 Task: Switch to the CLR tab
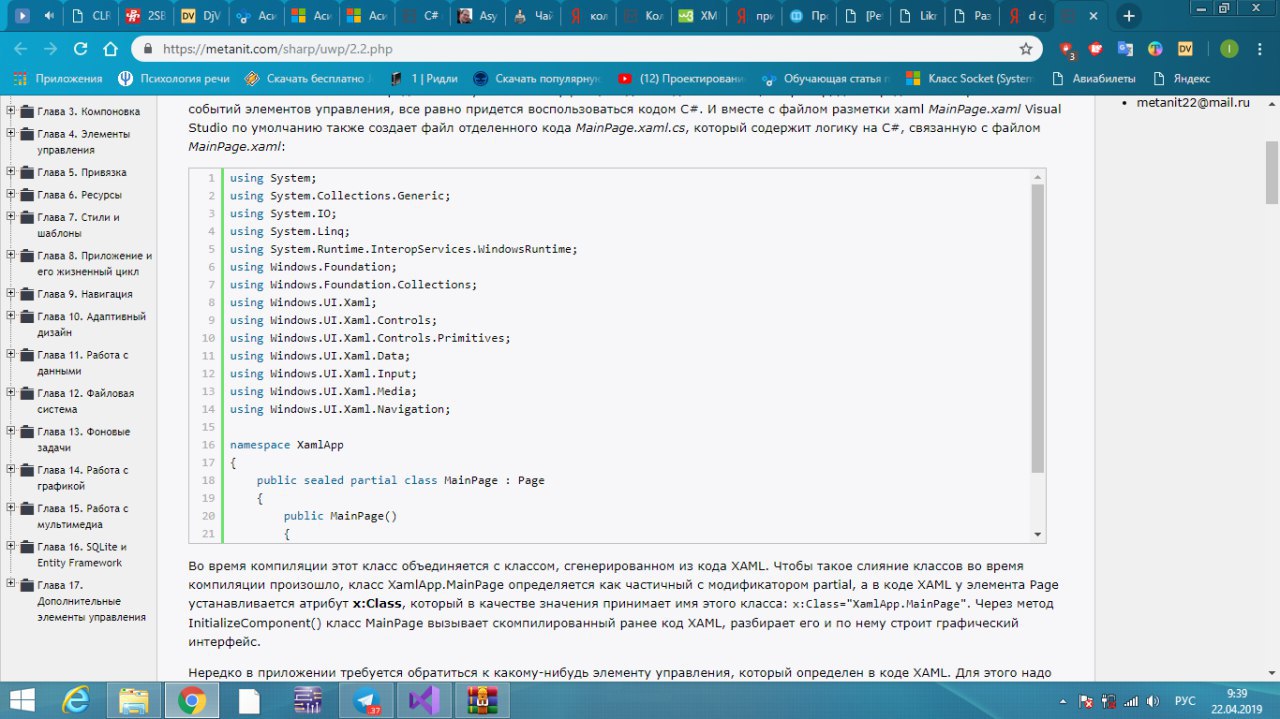pos(92,16)
